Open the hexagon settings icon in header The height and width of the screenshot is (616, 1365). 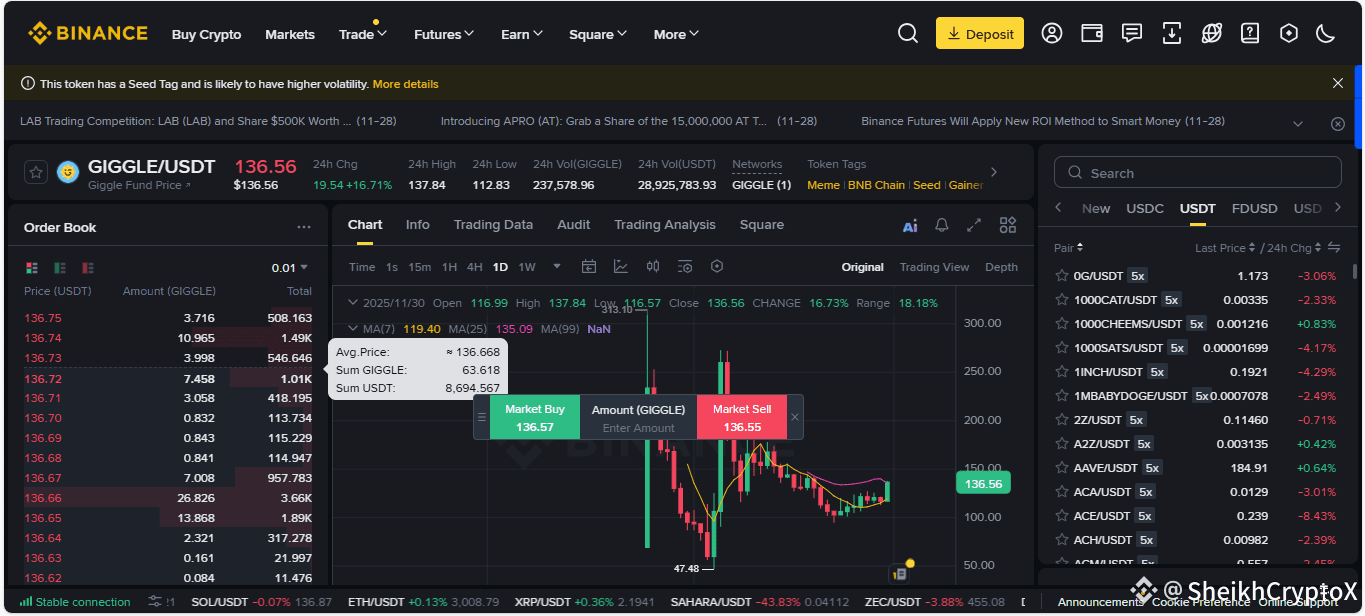click(1289, 33)
